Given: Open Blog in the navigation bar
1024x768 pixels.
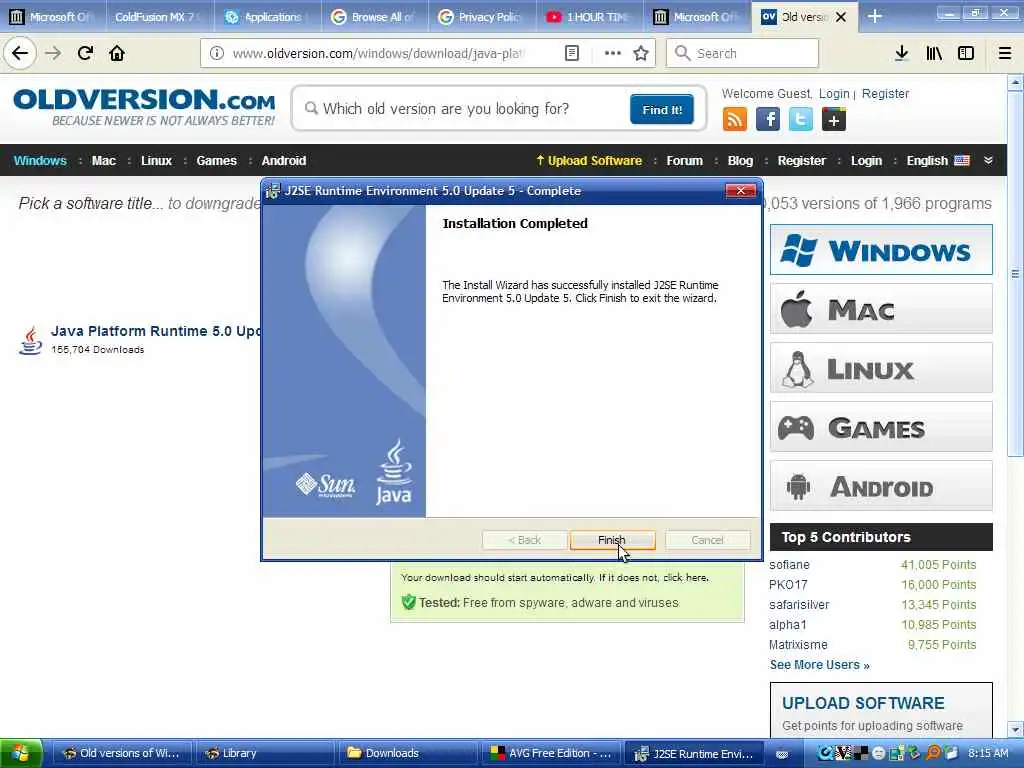Looking at the screenshot, I should click(740, 161).
